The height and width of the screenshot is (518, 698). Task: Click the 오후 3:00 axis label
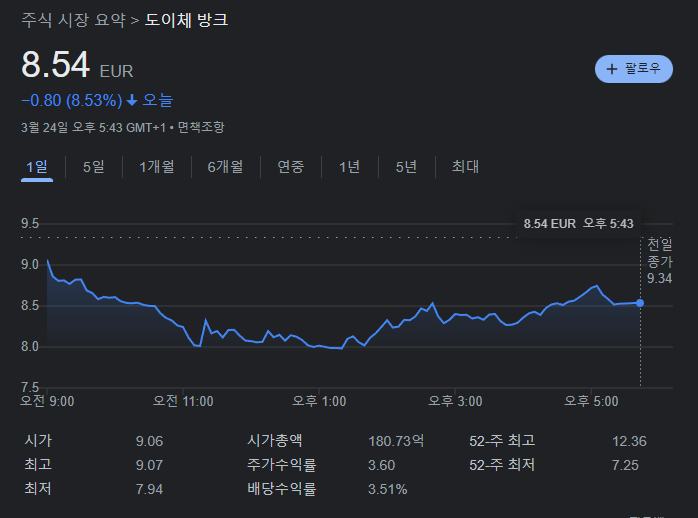pos(455,401)
